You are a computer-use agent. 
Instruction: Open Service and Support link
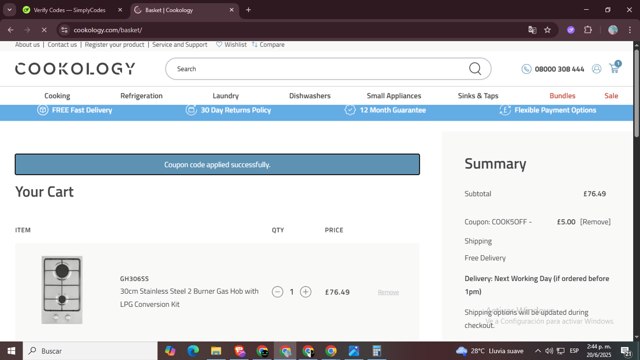point(180,44)
